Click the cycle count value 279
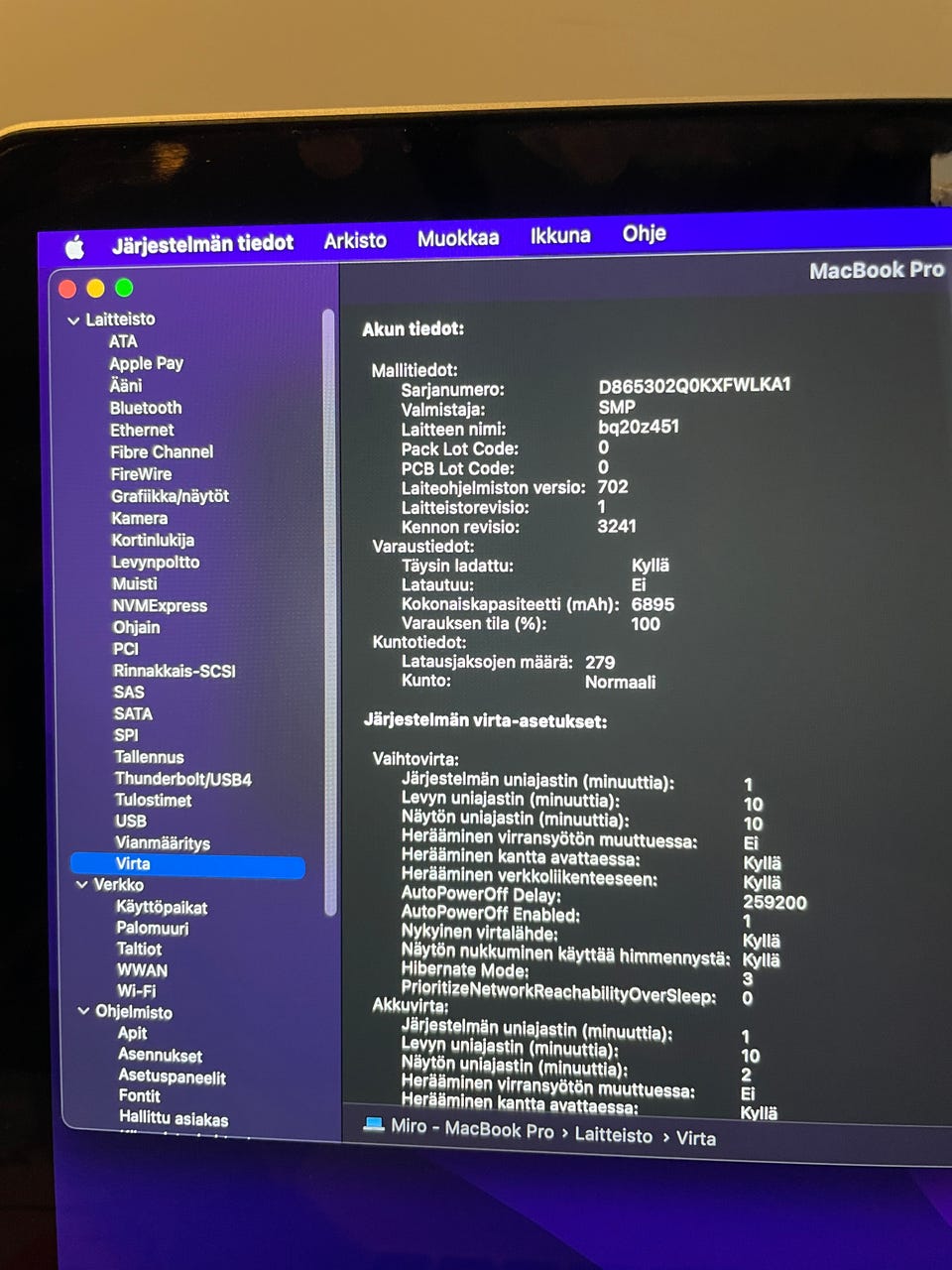This screenshot has width=952, height=1270. [x=600, y=662]
